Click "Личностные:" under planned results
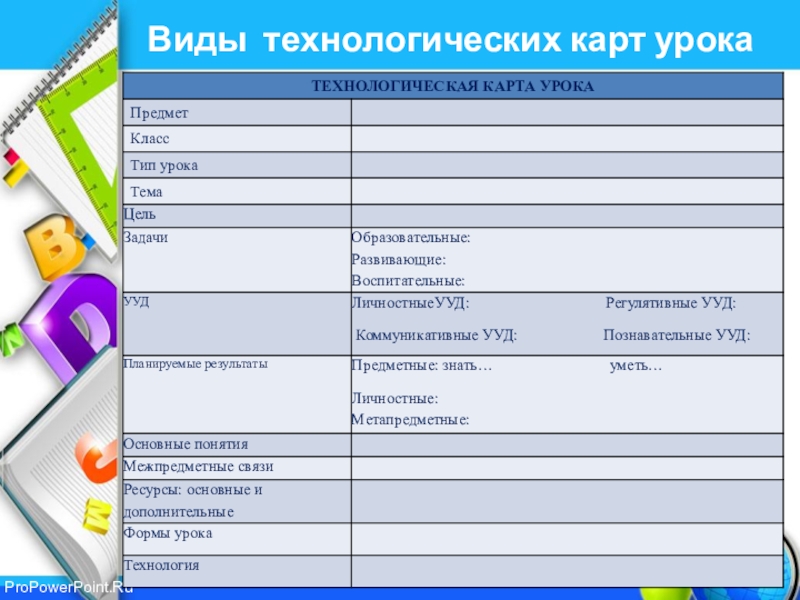The image size is (800, 600). pyautogui.click(x=395, y=398)
